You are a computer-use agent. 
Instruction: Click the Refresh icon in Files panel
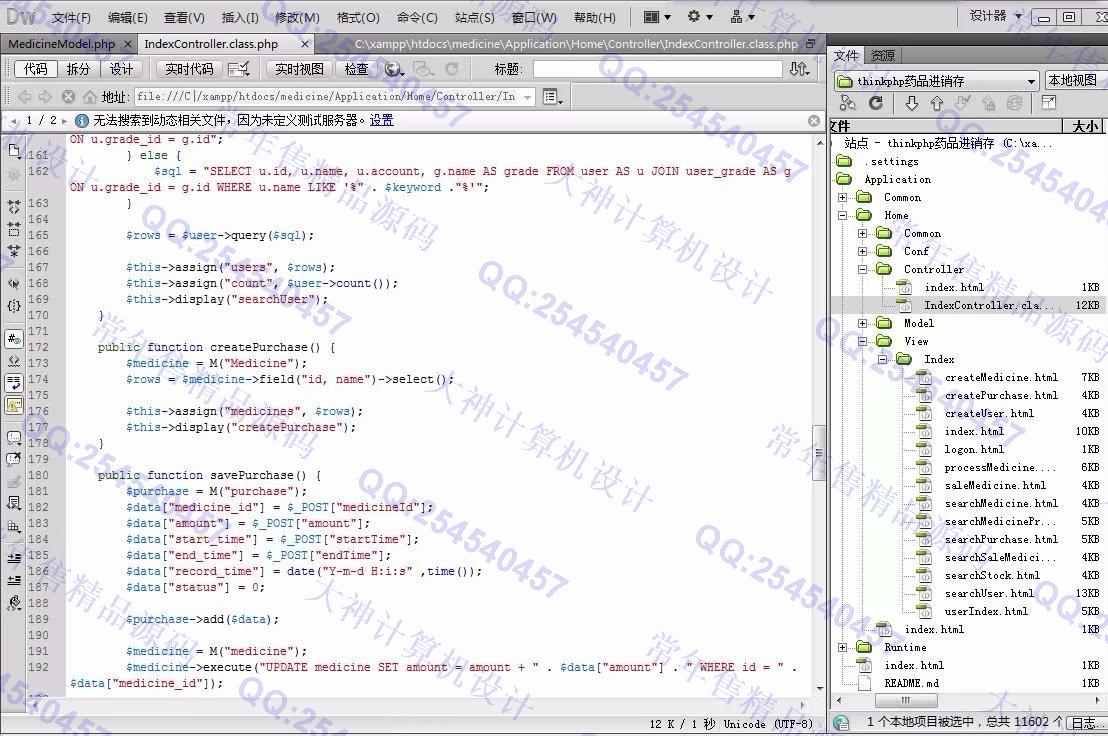pos(876,103)
